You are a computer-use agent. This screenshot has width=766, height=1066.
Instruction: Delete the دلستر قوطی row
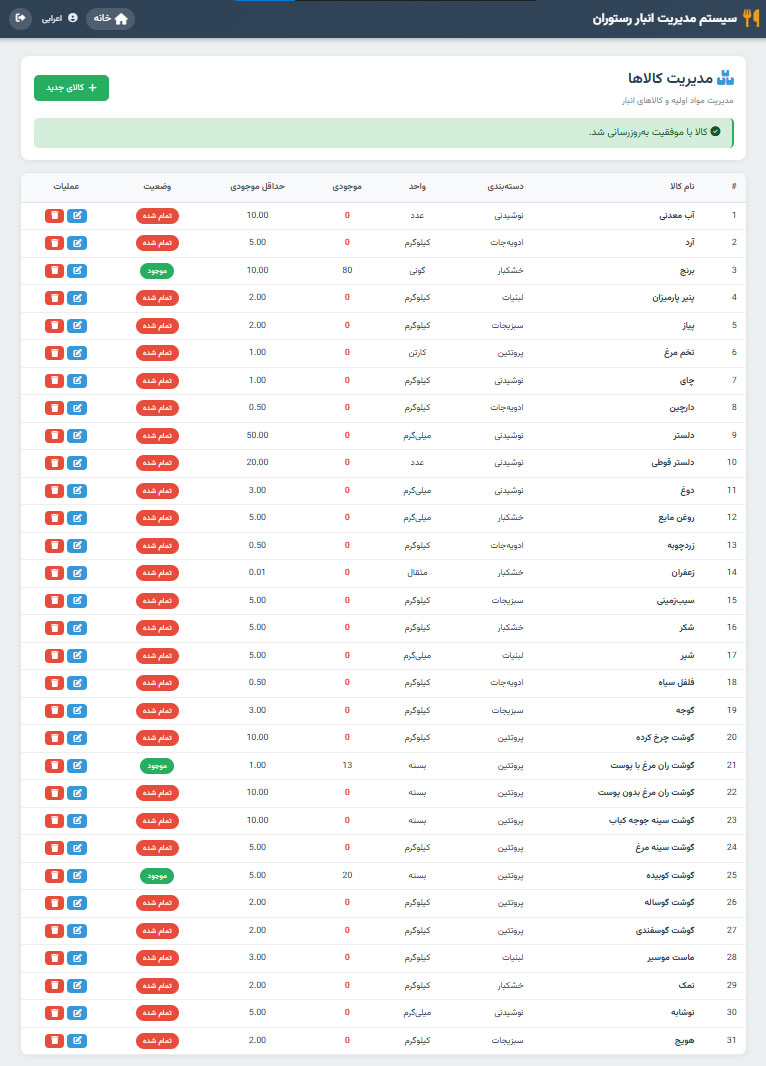[54, 463]
